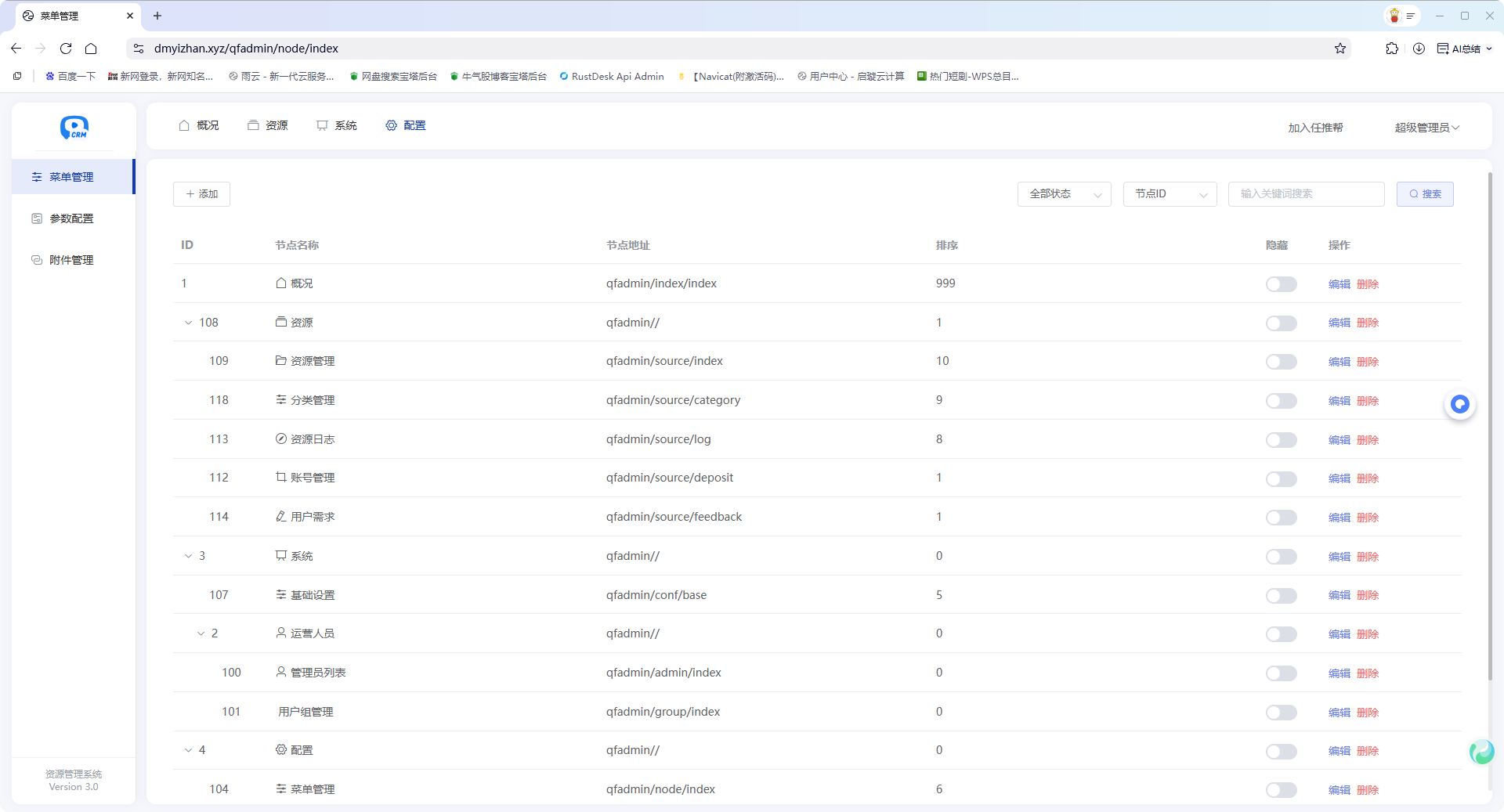1504x812 pixels.
Task: Click the blue floating assistant bubble
Action: (x=1460, y=404)
